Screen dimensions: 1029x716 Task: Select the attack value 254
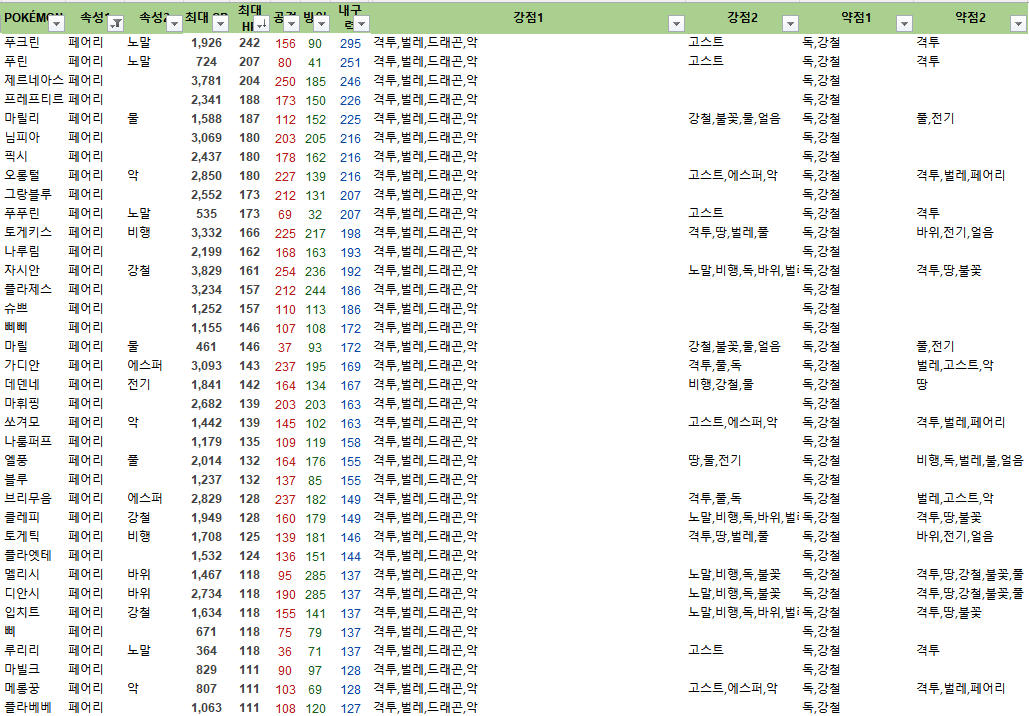(x=285, y=271)
